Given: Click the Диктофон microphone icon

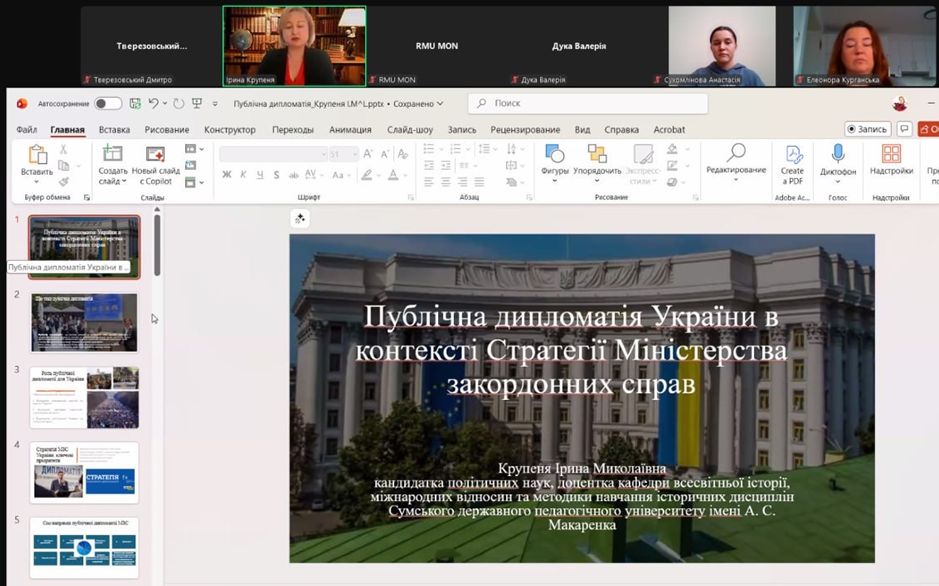Looking at the screenshot, I should 838,154.
